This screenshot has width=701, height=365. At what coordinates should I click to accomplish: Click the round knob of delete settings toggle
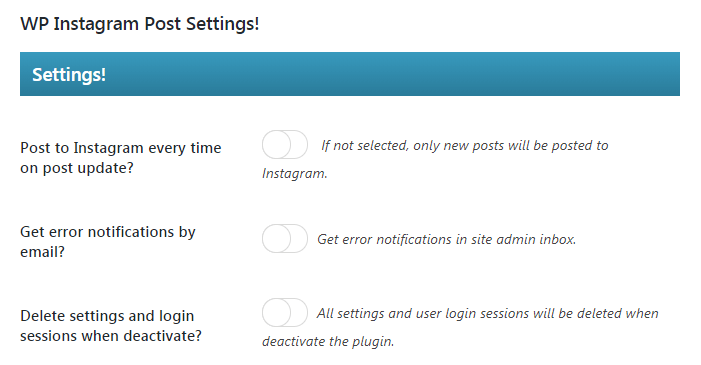276,313
